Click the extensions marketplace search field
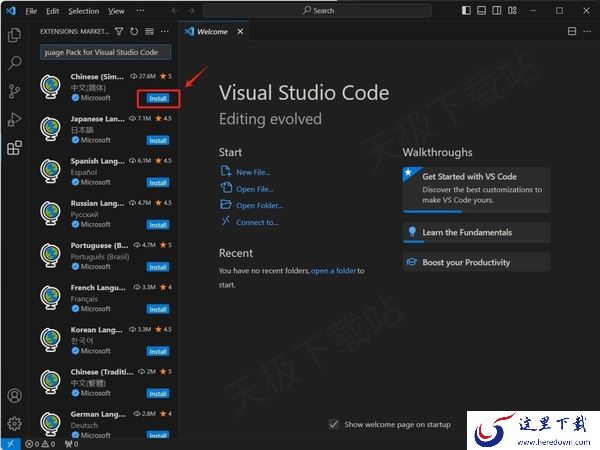Viewport: 600px width, 450px height. tap(106, 52)
